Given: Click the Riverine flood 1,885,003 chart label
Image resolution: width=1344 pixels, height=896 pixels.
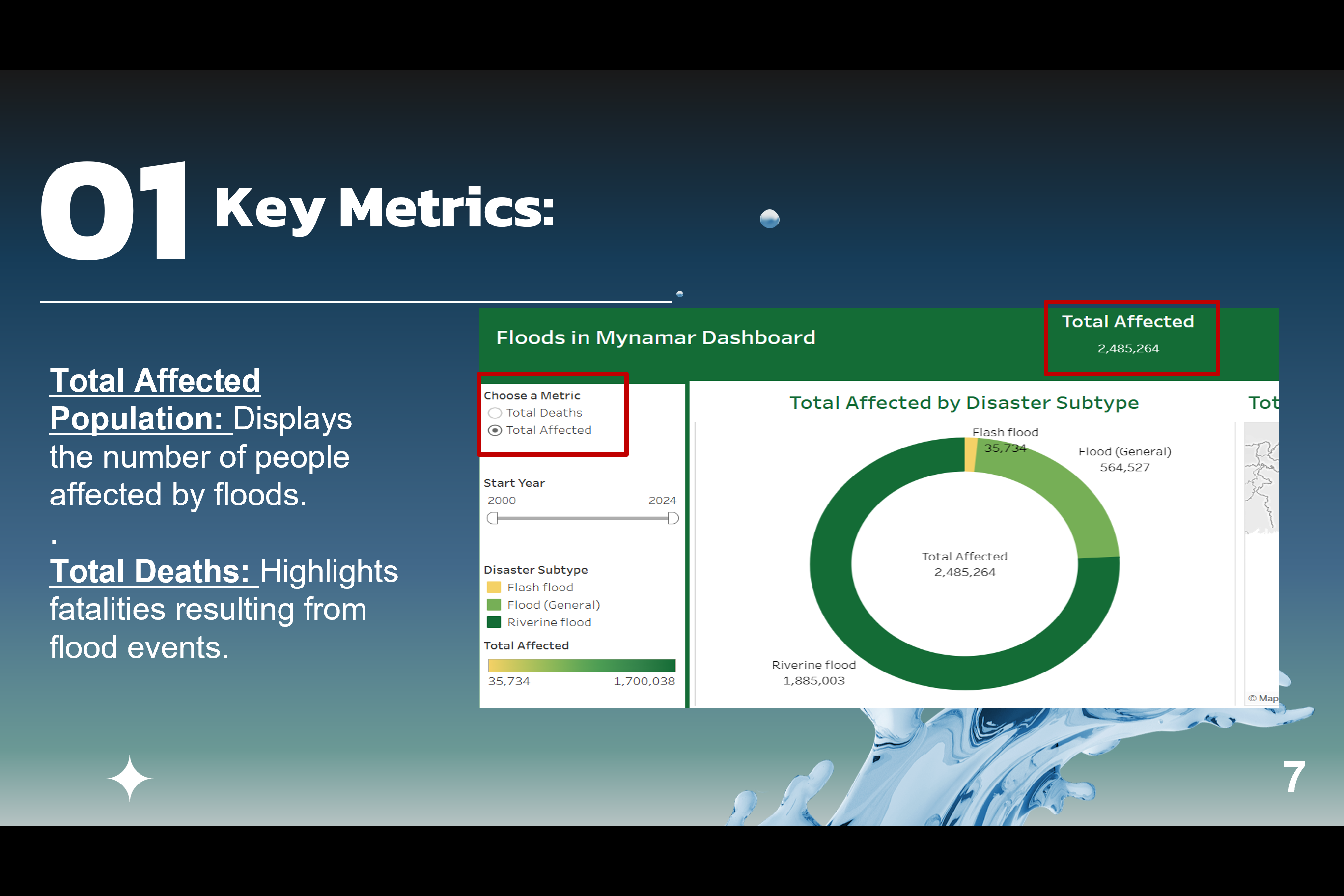Looking at the screenshot, I should [813, 672].
